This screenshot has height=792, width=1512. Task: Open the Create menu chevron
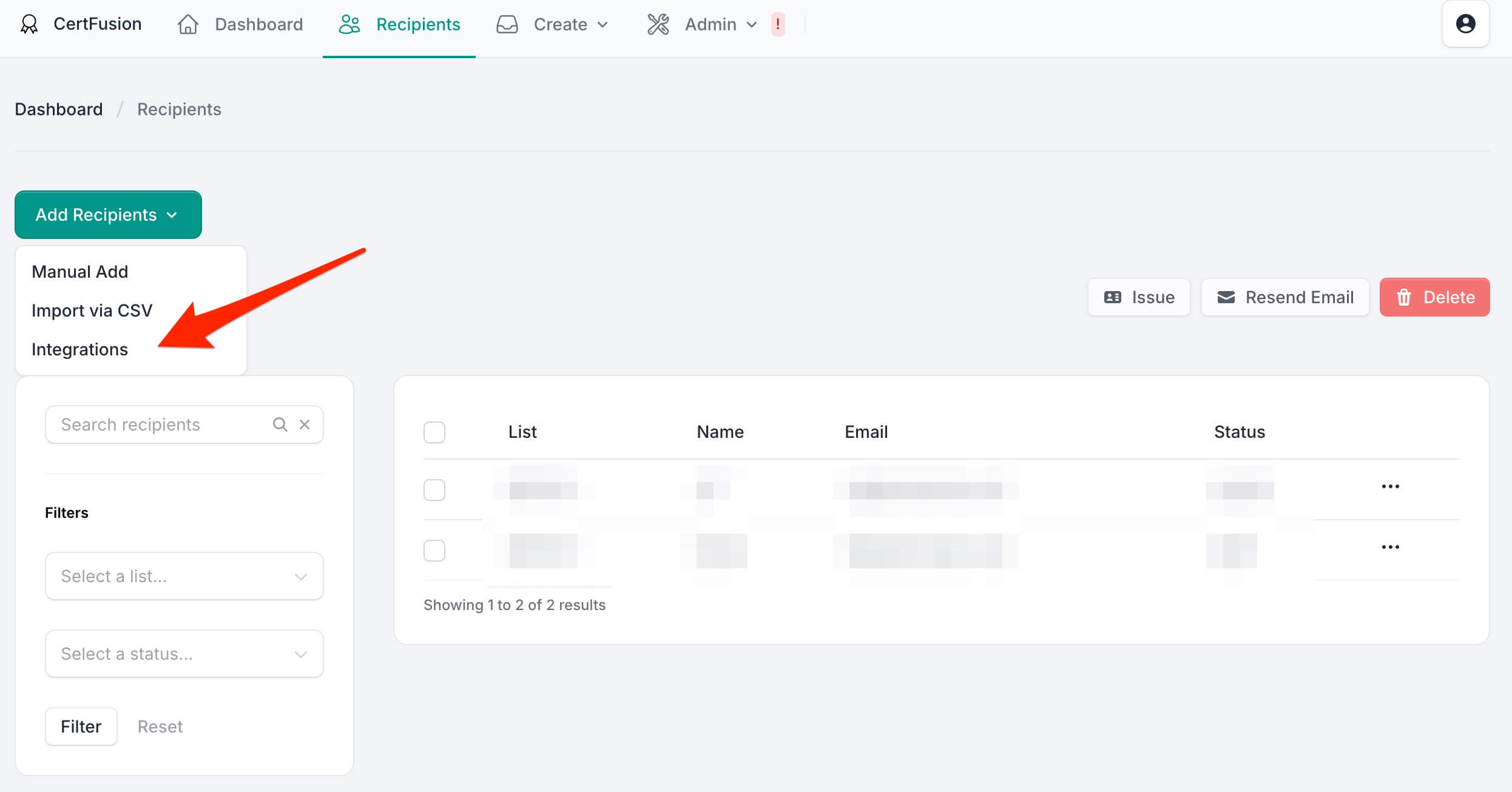[602, 25]
